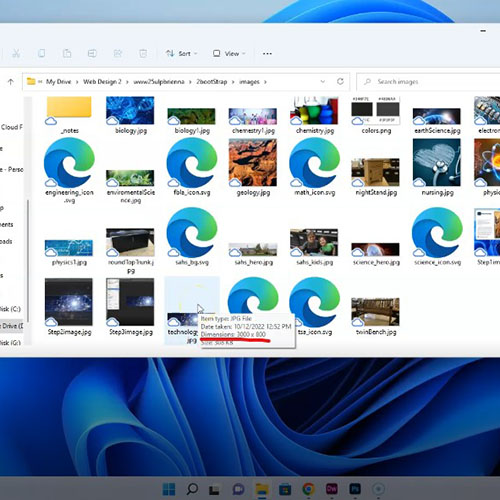
Task: Open the Windows Start menu
Action: click(x=169, y=489)
